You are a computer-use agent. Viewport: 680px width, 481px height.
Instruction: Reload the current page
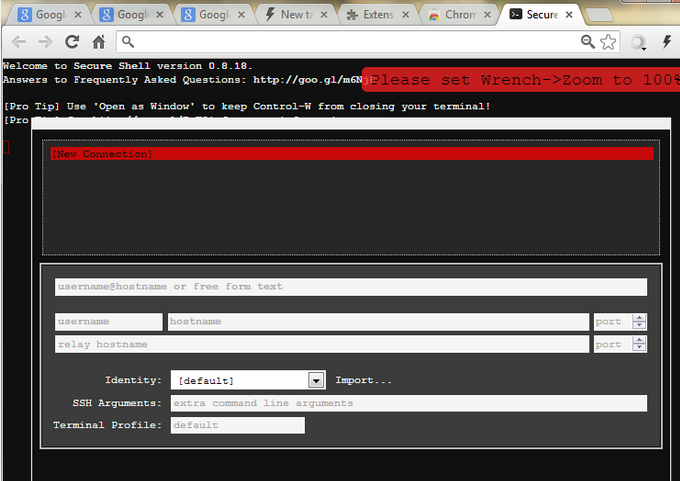point(72,42)
